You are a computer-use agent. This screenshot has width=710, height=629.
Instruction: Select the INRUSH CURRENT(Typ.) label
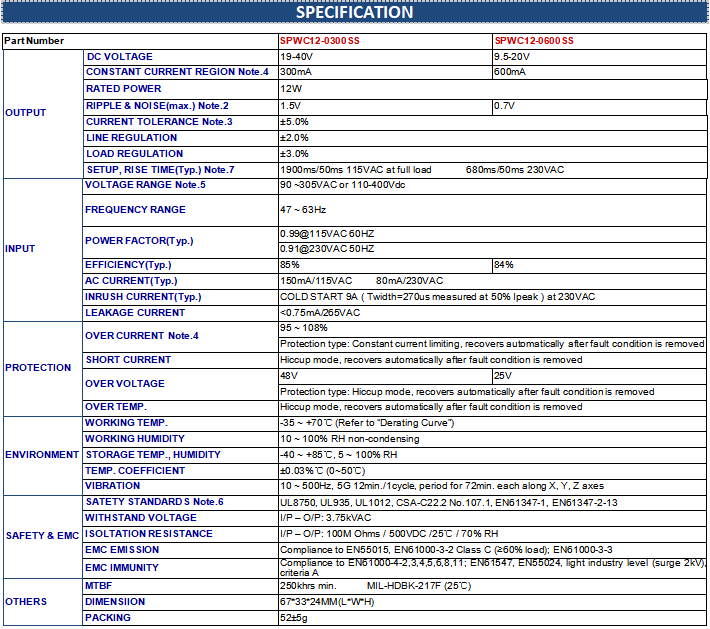[143, 297]
